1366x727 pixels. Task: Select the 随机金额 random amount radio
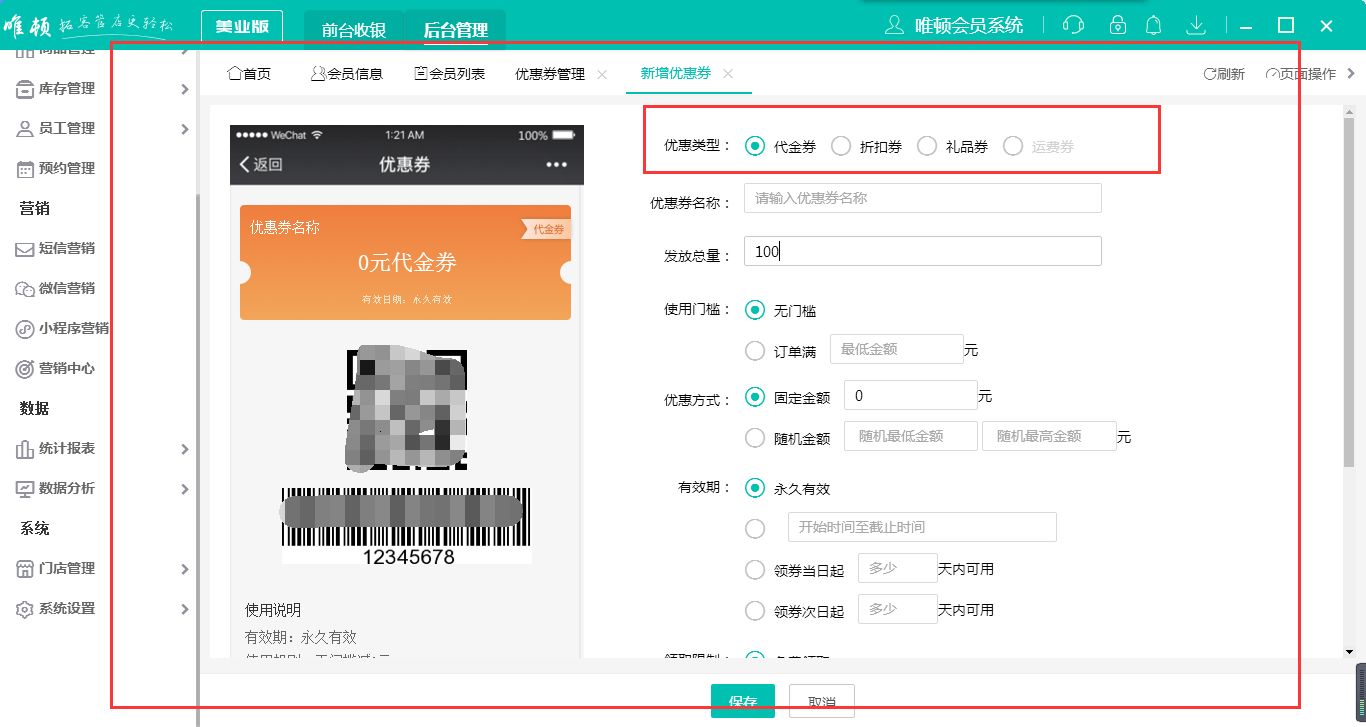[755, 437]
